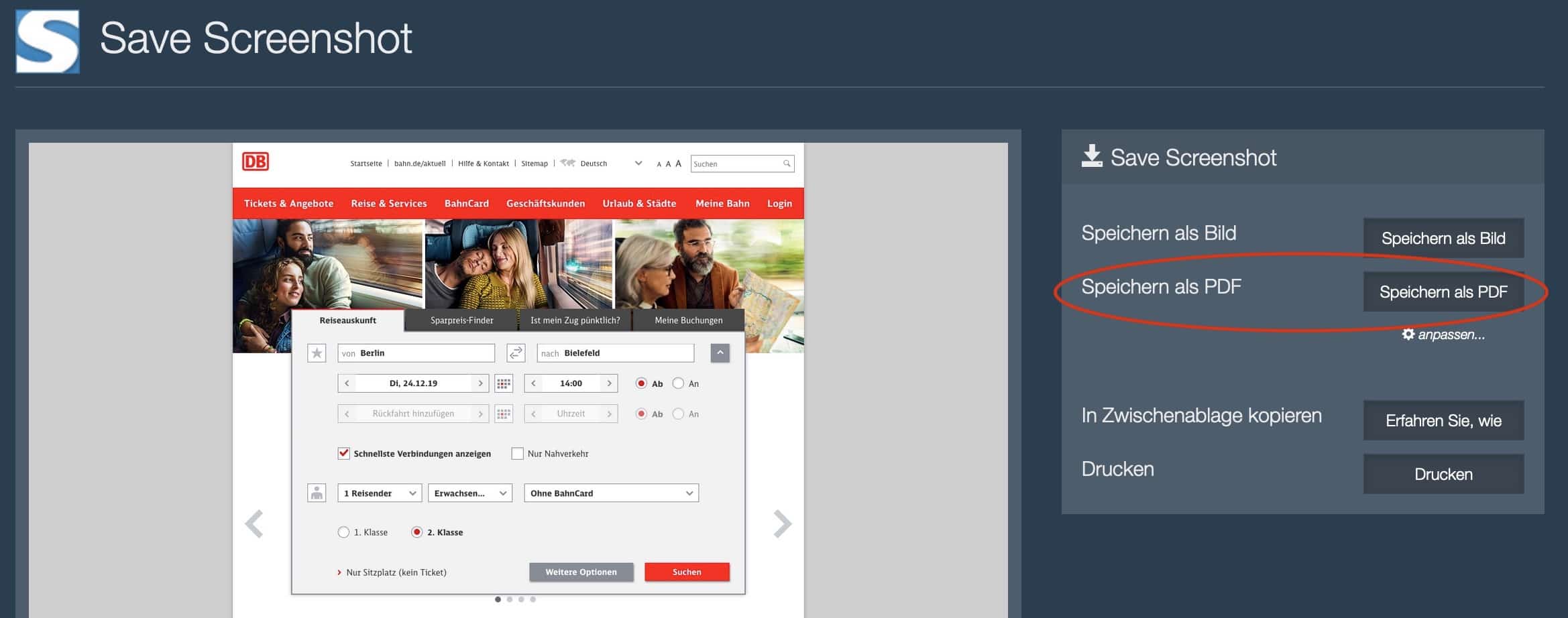
Task: Show next slide with right arrow
Action: 783,524
